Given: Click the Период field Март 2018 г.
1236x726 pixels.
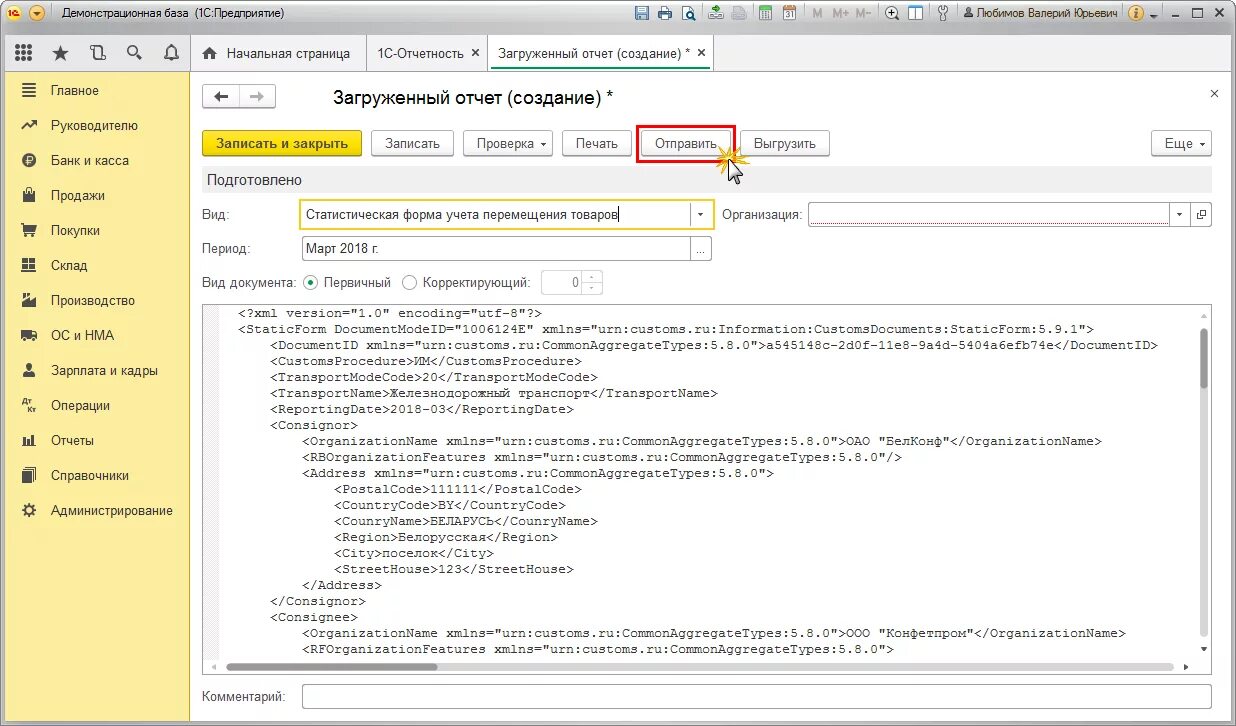Looking at the screenshot, I should click(x=496, y=248).
